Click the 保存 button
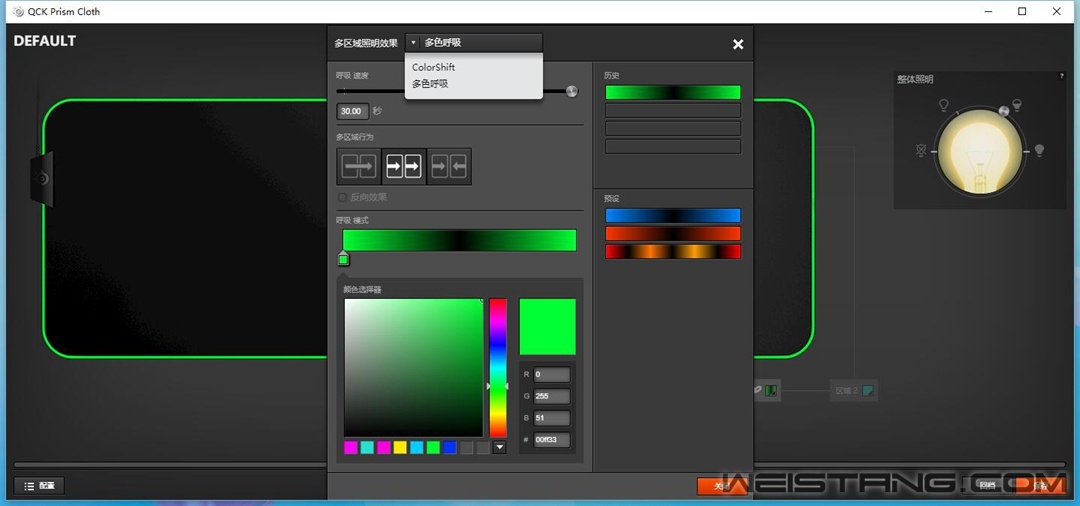The width and height of the screenshot is (1080, 506). pos(1040,486)
